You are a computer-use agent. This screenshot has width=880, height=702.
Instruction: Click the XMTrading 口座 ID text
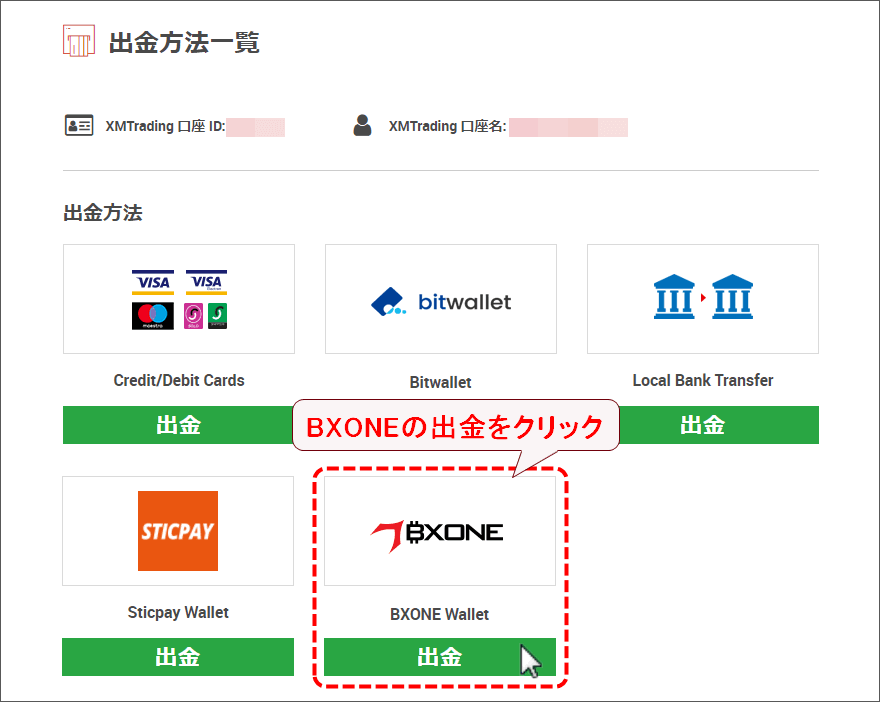166,126
